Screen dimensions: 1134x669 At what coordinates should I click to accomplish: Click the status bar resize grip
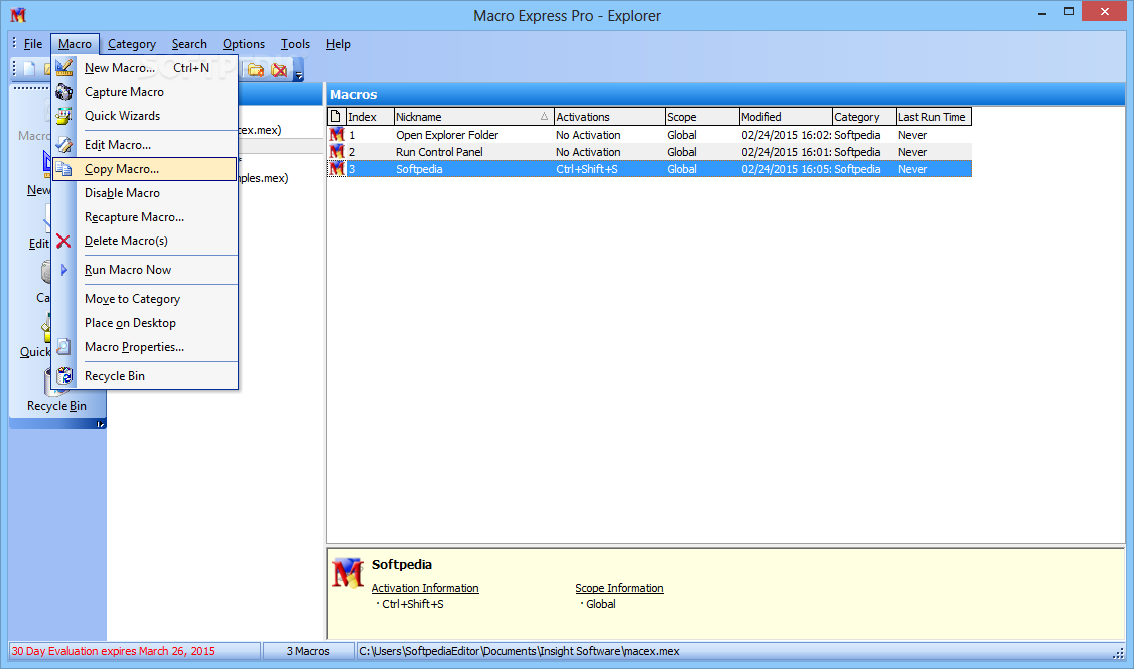coord(1118,652)
